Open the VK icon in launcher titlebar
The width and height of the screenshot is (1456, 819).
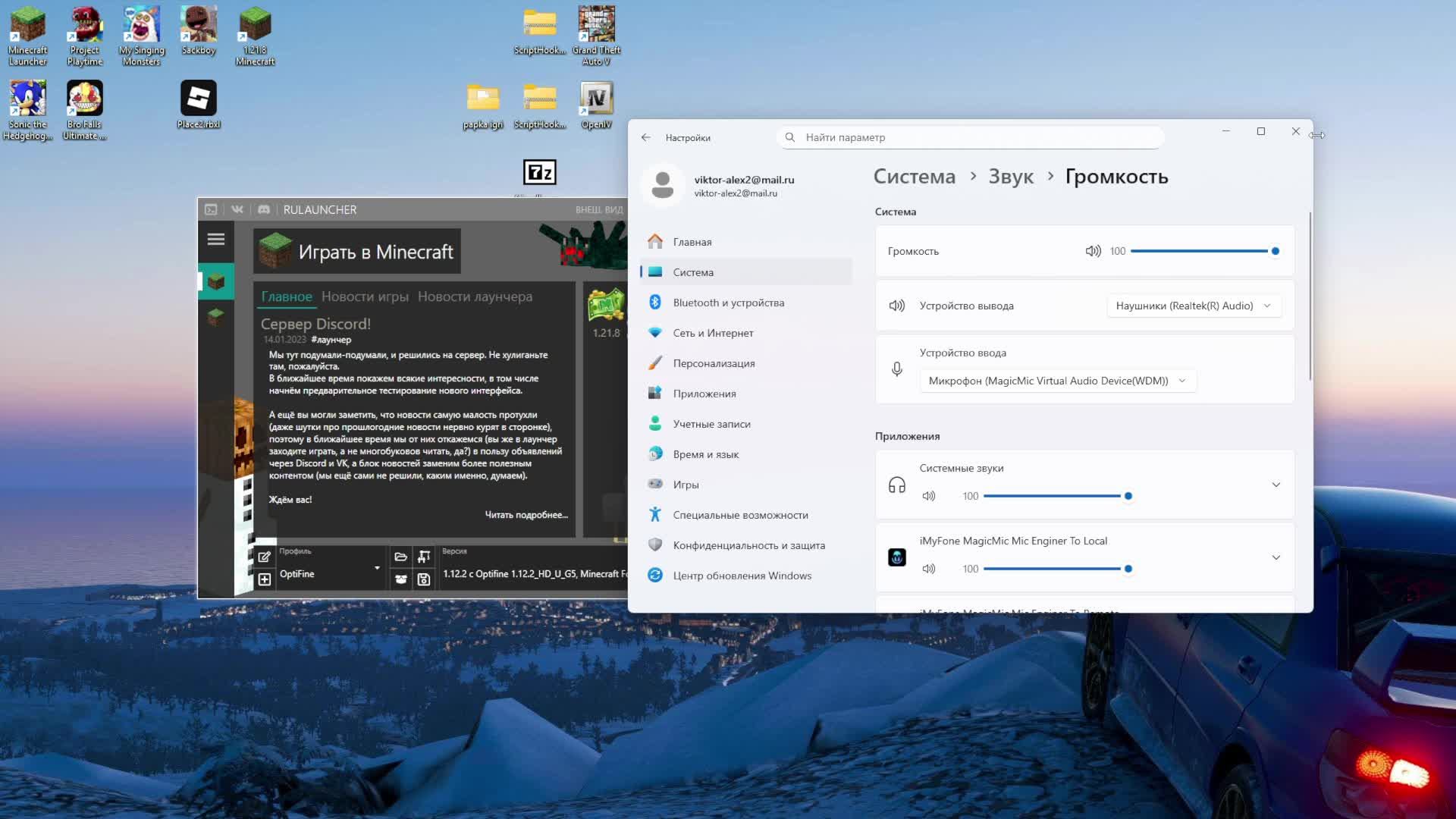[x=237, y=209]
